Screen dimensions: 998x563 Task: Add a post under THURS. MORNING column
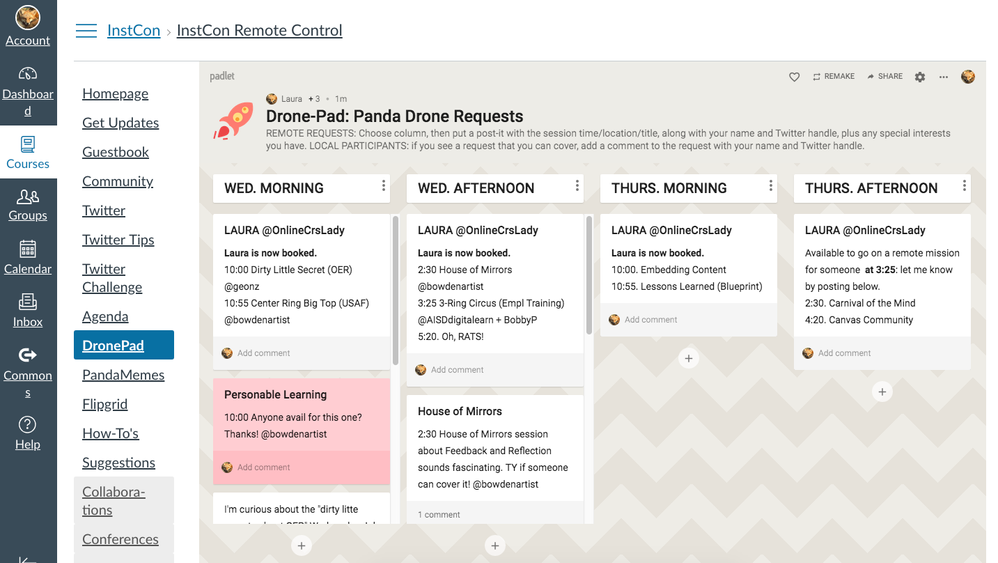[x=689, y=359]
